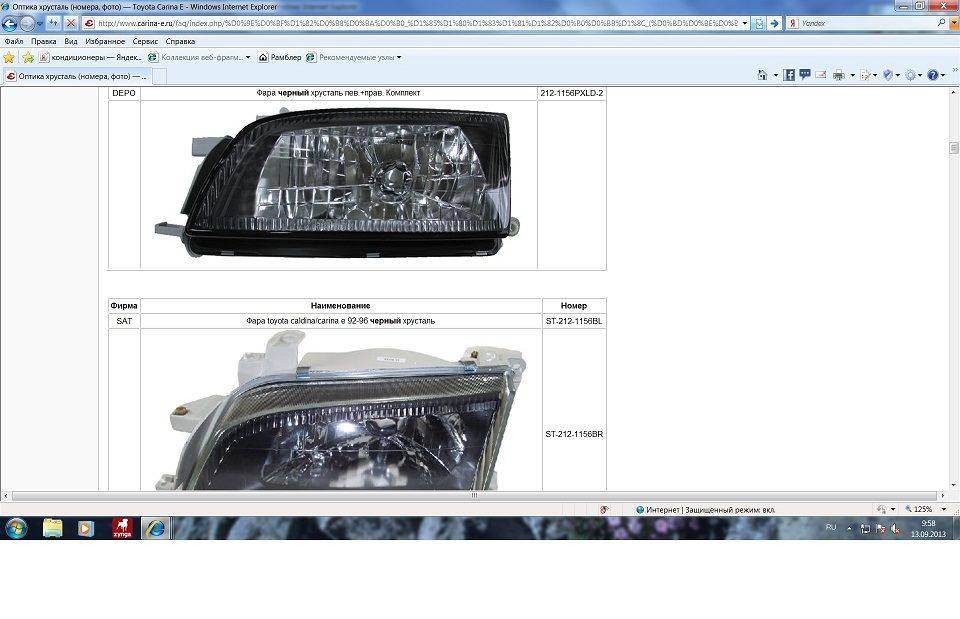Click the Windows Start button
The width and height of the screenshot is (960, 619).
coord(17,528)
